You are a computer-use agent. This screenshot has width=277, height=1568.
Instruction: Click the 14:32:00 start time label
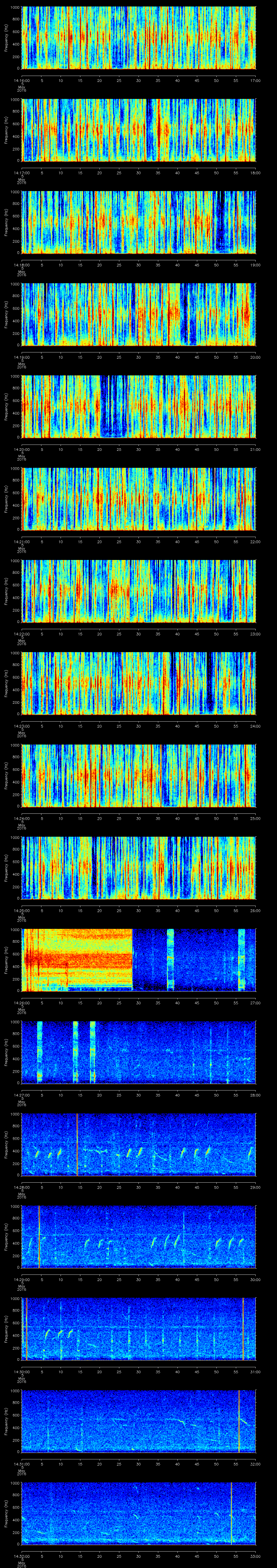[x=22, y=1556]
